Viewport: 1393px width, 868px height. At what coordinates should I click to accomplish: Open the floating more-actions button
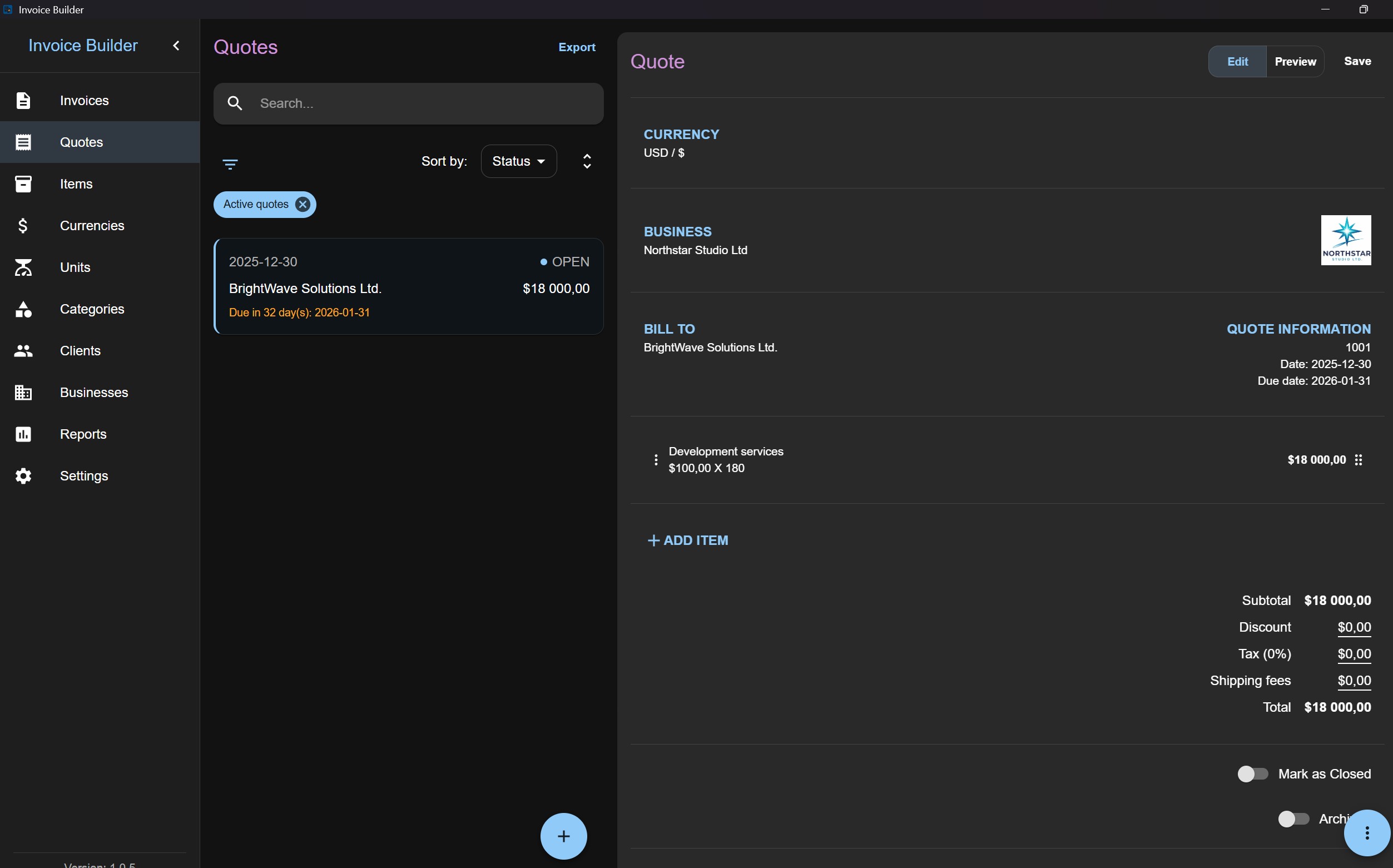coord(1367,833)
